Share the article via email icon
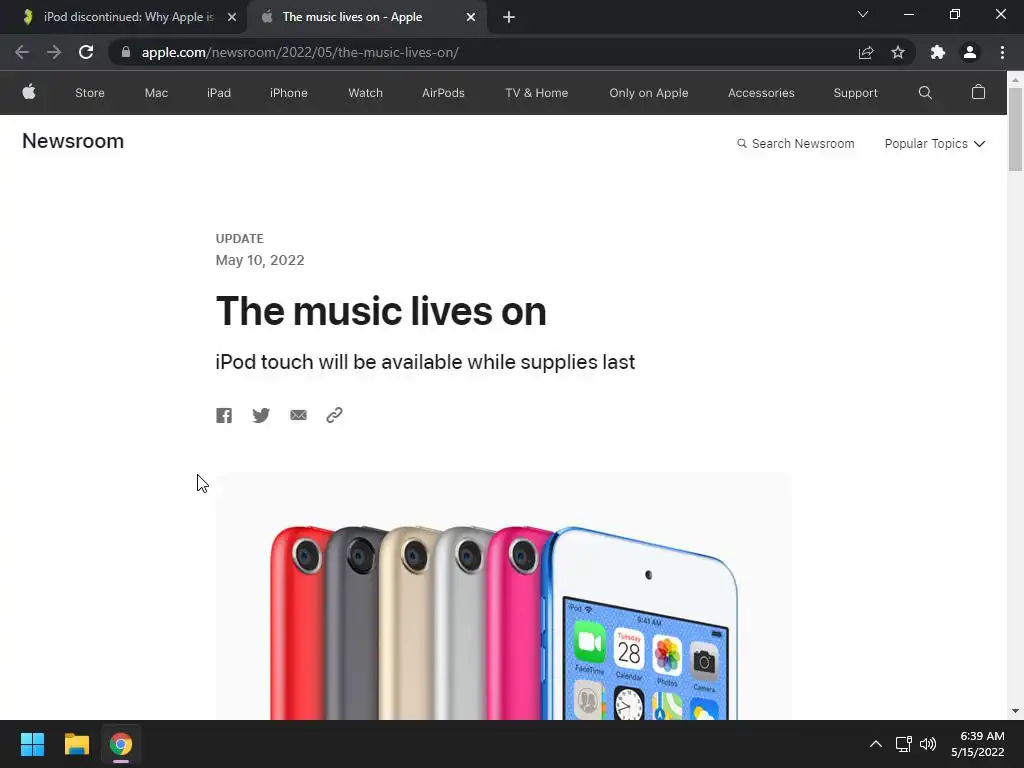The height and width of the screenshot is (768, 1024). (x=298, y=415)
